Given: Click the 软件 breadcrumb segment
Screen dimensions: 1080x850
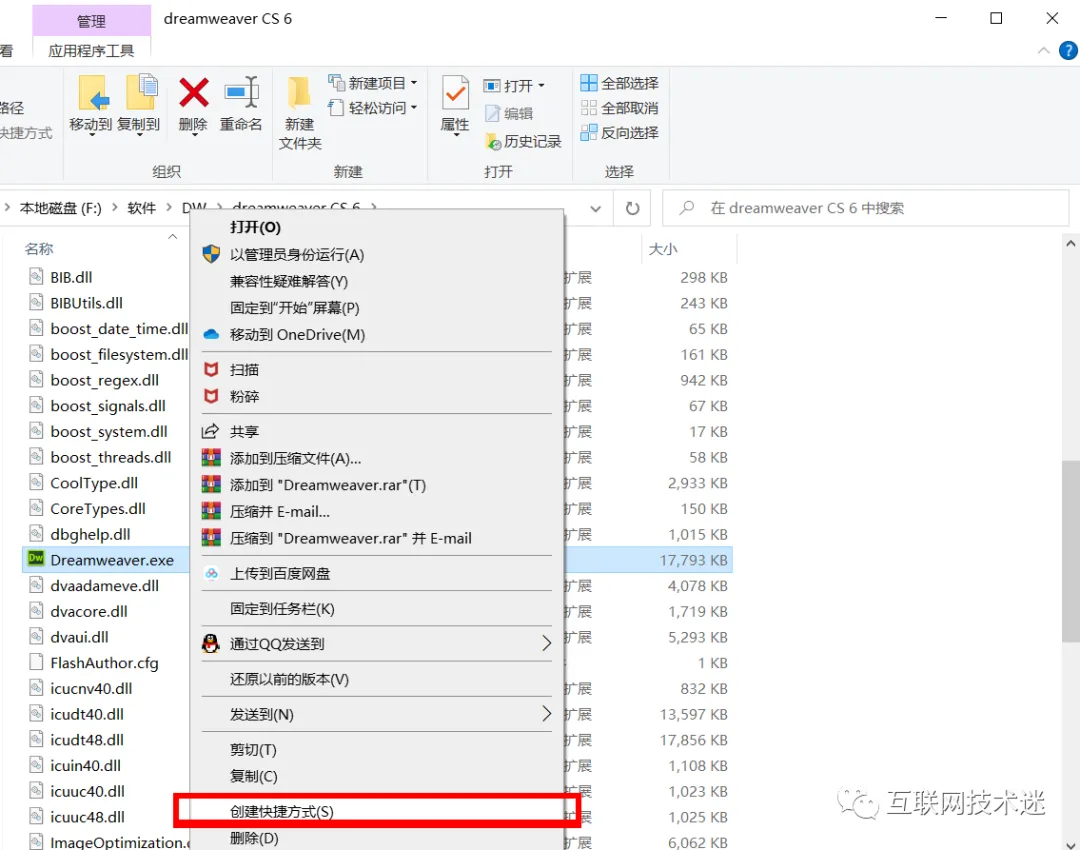Looking at the screenshot, I should (x=142, y=208).
